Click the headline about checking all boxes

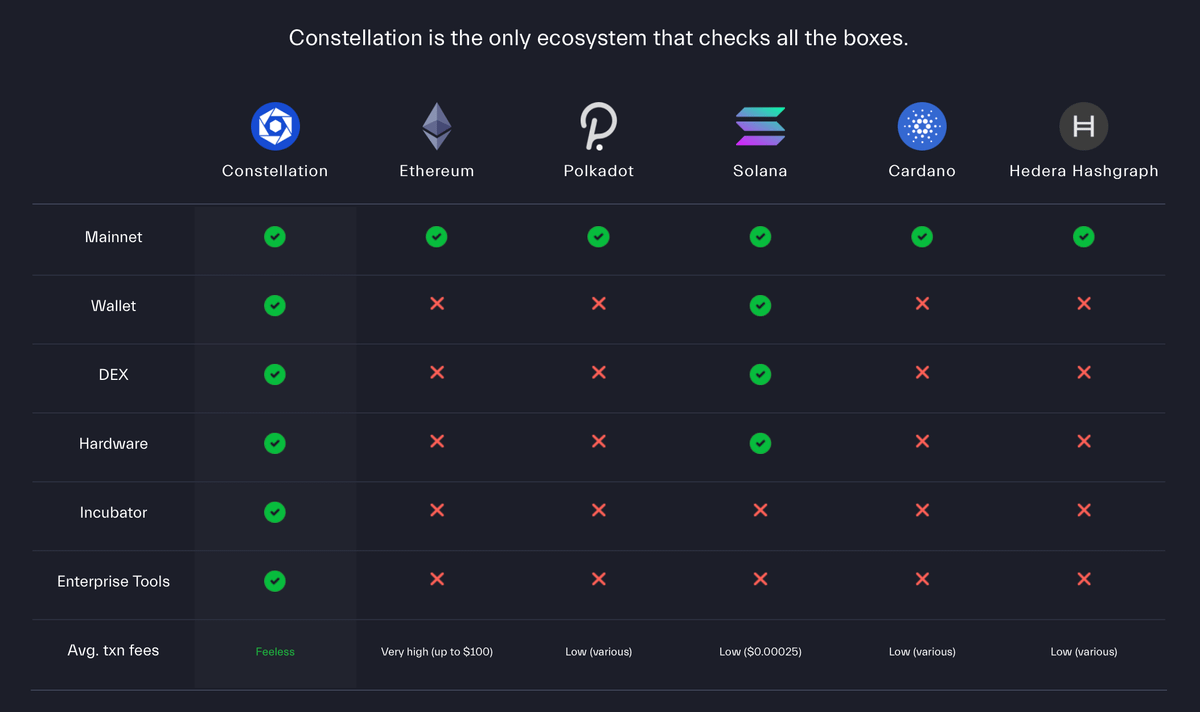point(598,39)
